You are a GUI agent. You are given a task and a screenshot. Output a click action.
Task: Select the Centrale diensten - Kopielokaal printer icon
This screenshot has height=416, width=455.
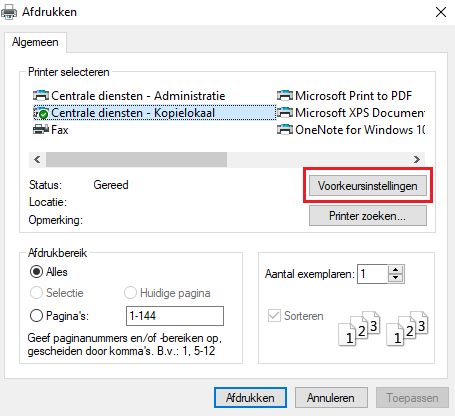[41, 113]
